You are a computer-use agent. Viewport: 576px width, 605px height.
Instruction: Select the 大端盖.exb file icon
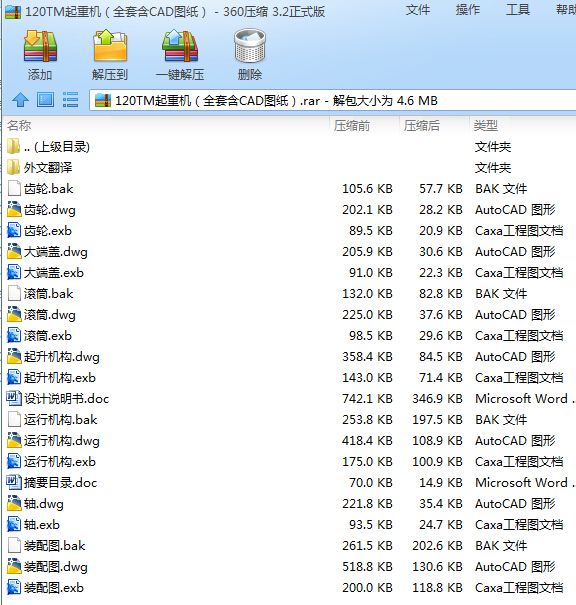tap(14, 273)
